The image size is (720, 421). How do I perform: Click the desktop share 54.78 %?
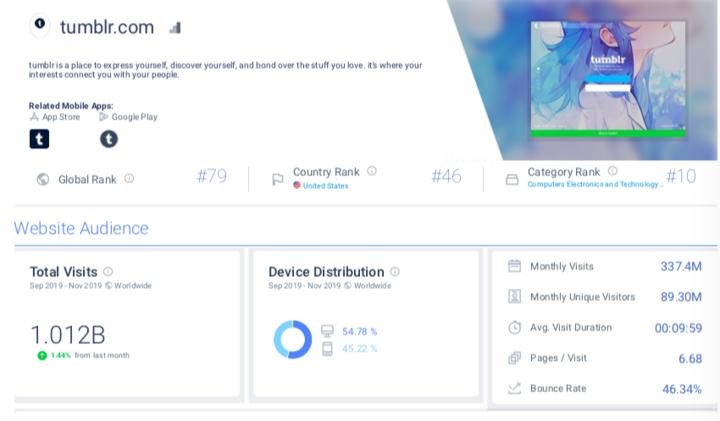(x=360, y=331)
